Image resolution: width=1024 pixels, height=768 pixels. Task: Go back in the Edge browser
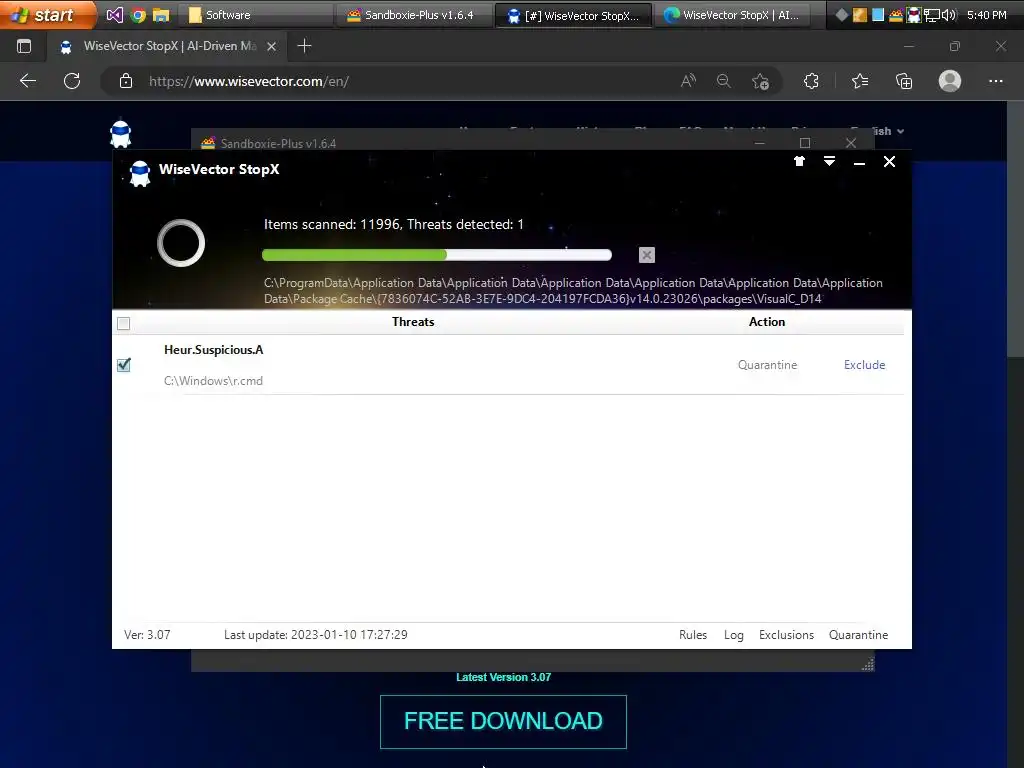pyautogui.click(x=28, y=81)
